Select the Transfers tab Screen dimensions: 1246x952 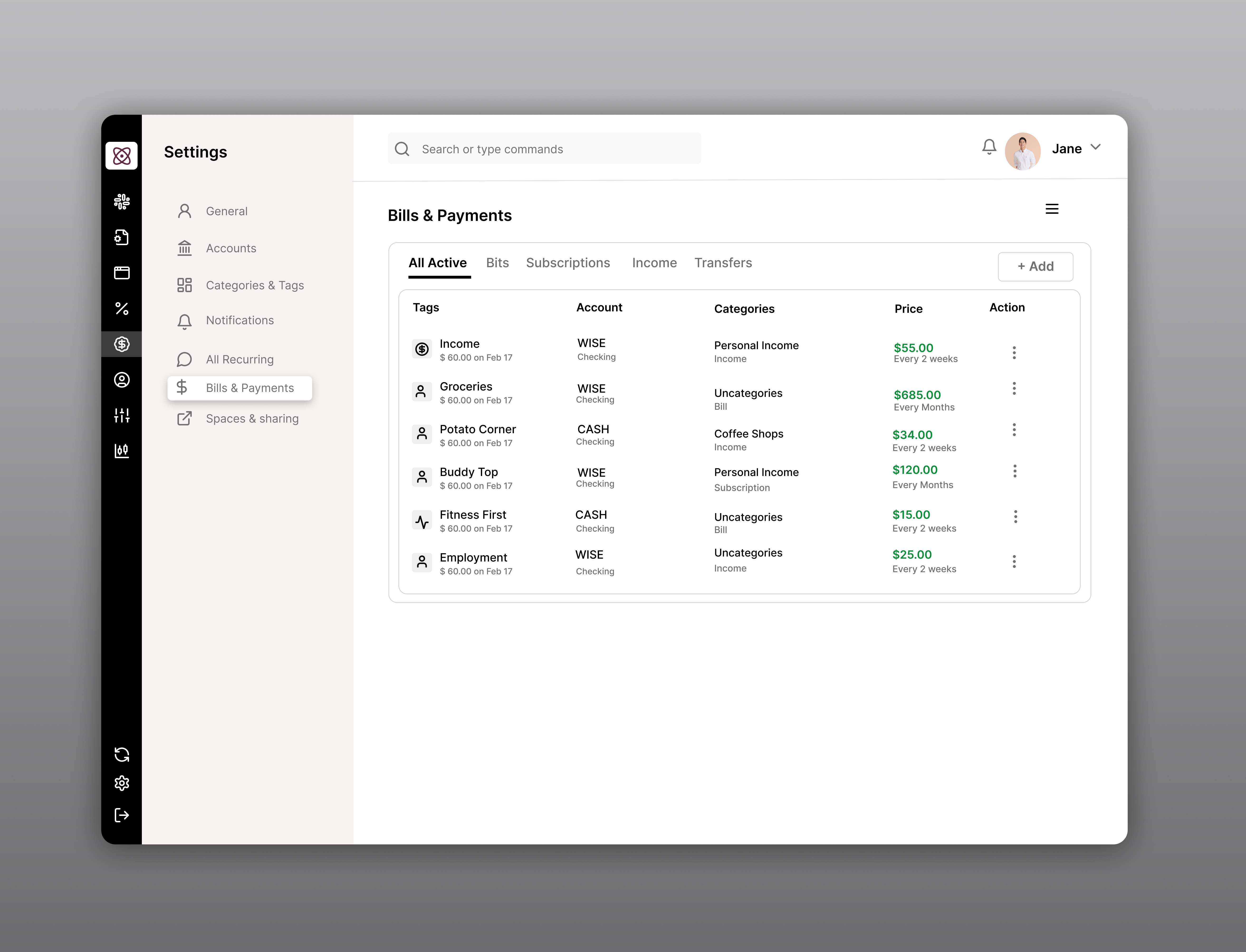(x=723, y=262)
